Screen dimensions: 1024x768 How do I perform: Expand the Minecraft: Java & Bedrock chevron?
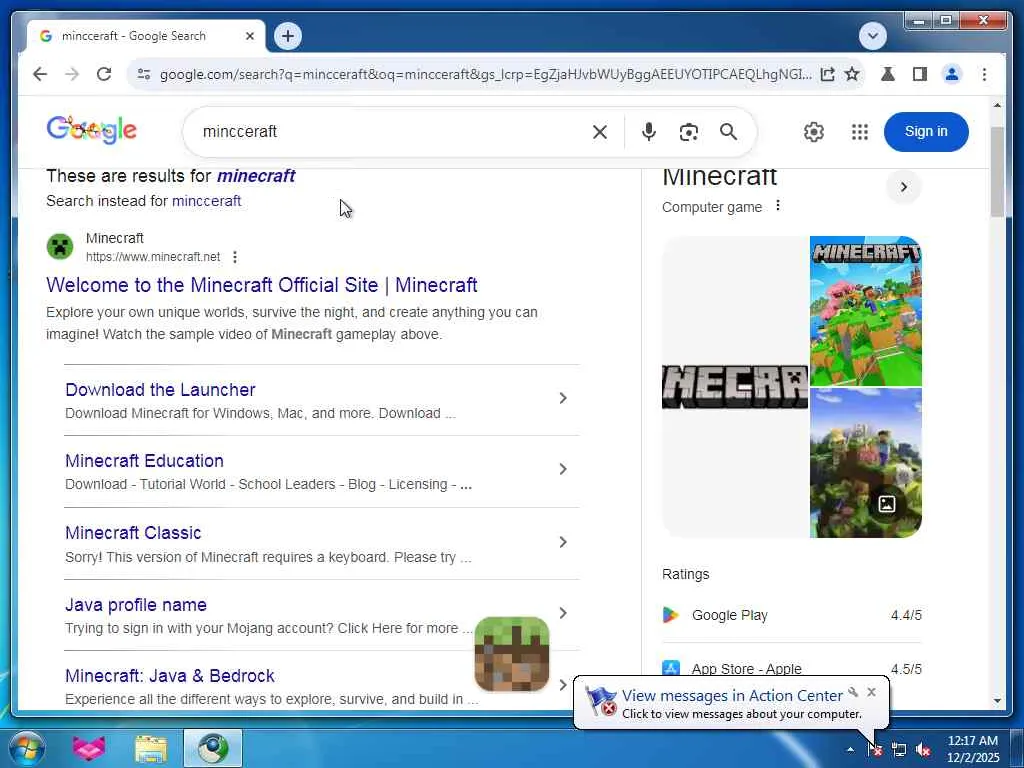pos(562,684)
